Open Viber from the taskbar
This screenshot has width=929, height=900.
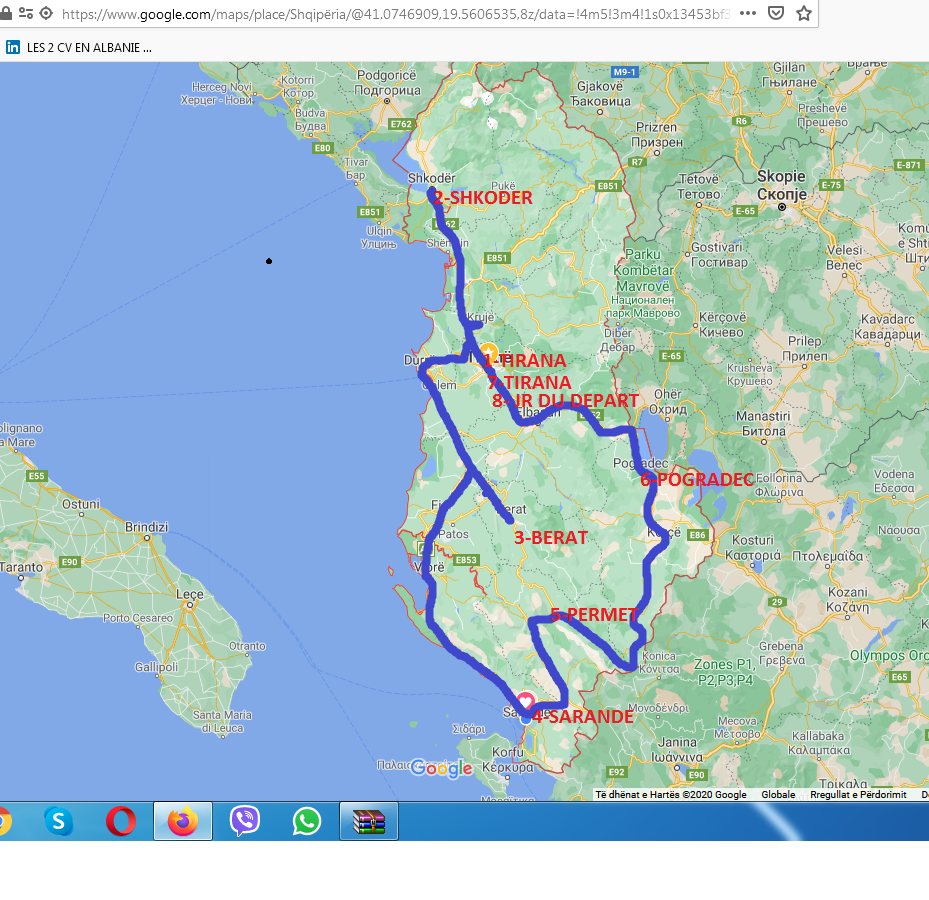[x=245, y=821]
